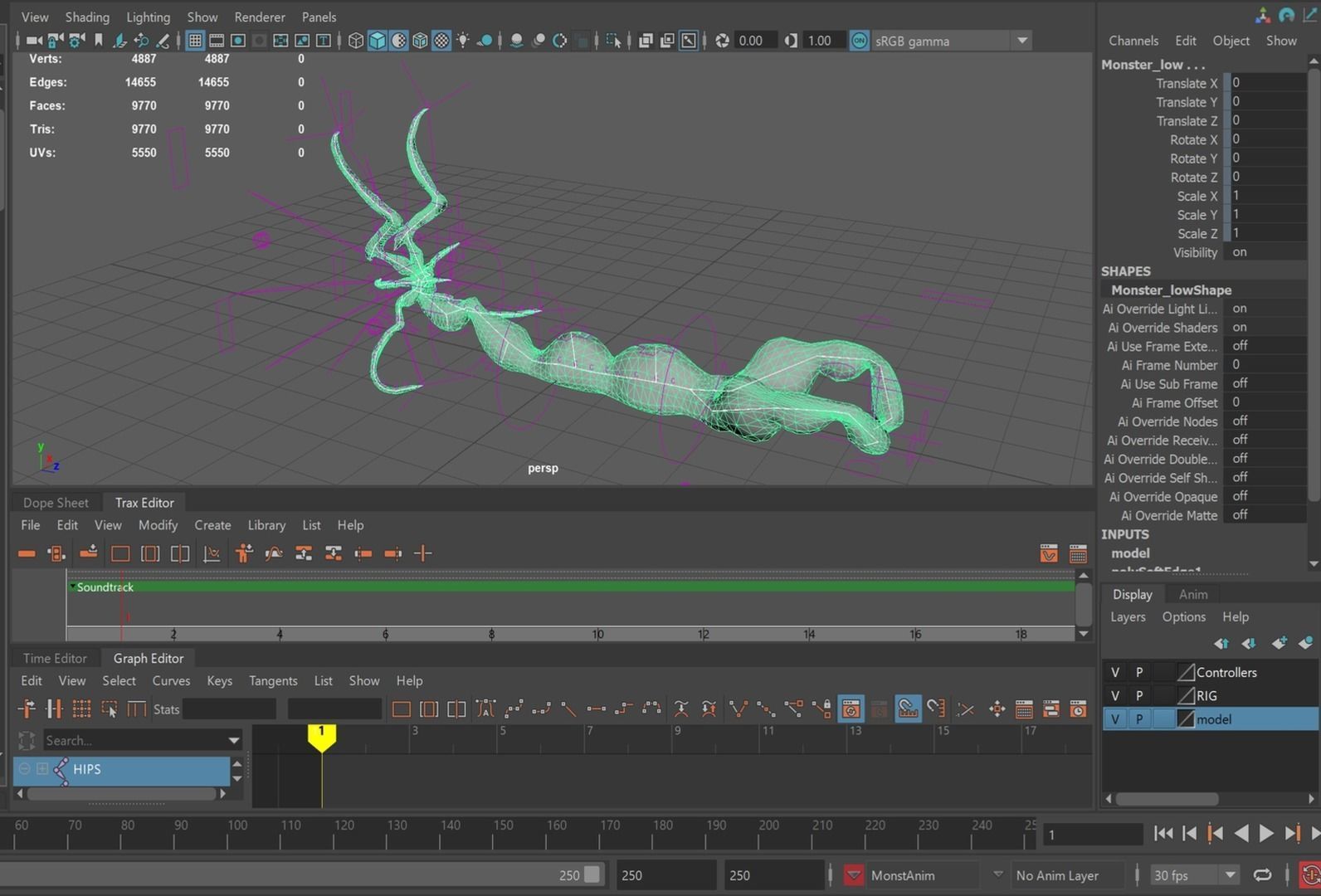
Task: Click the range slider end handle
Action: click(x=592, y=874)
